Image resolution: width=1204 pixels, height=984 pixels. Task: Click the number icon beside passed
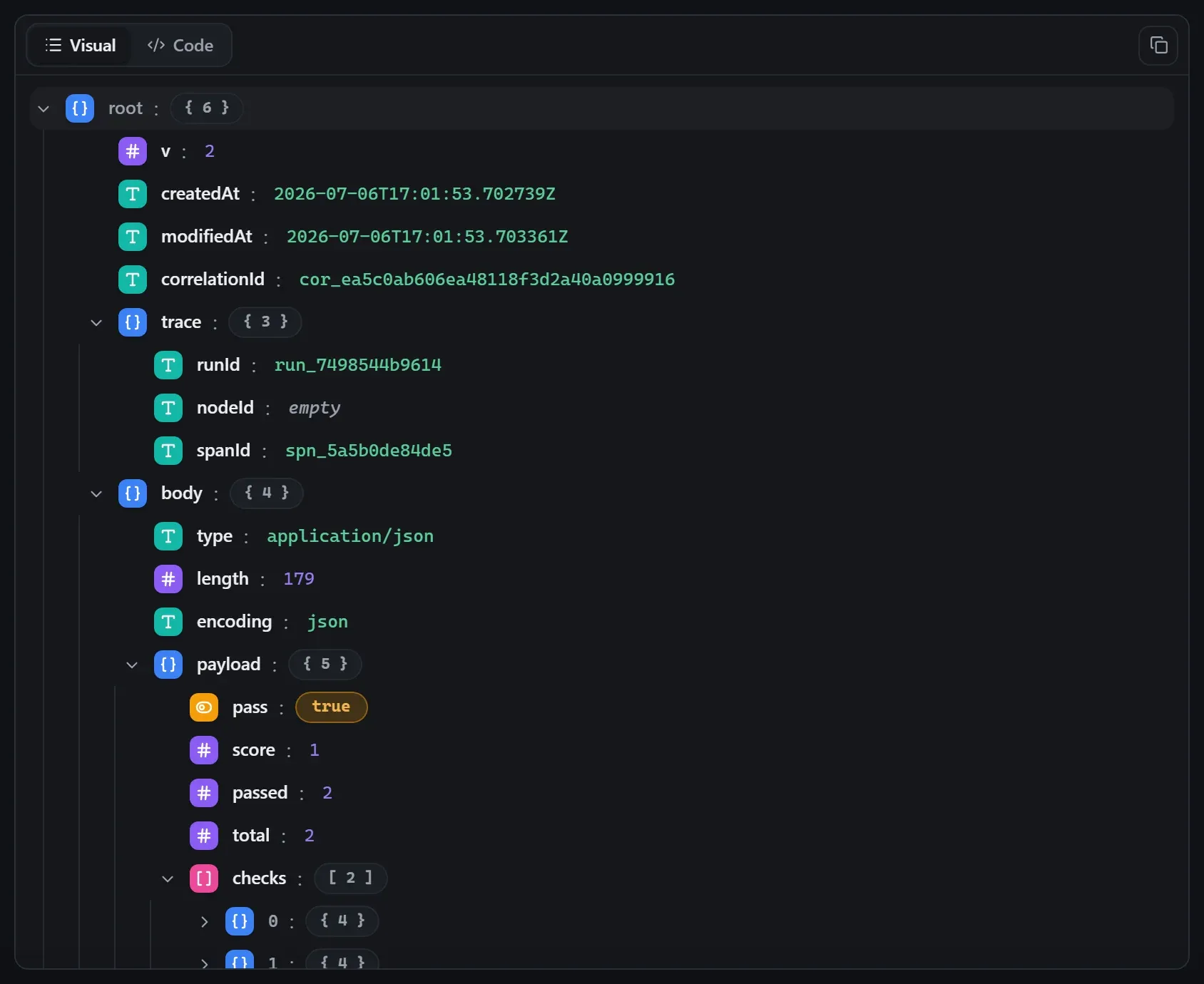click(204, 793)
